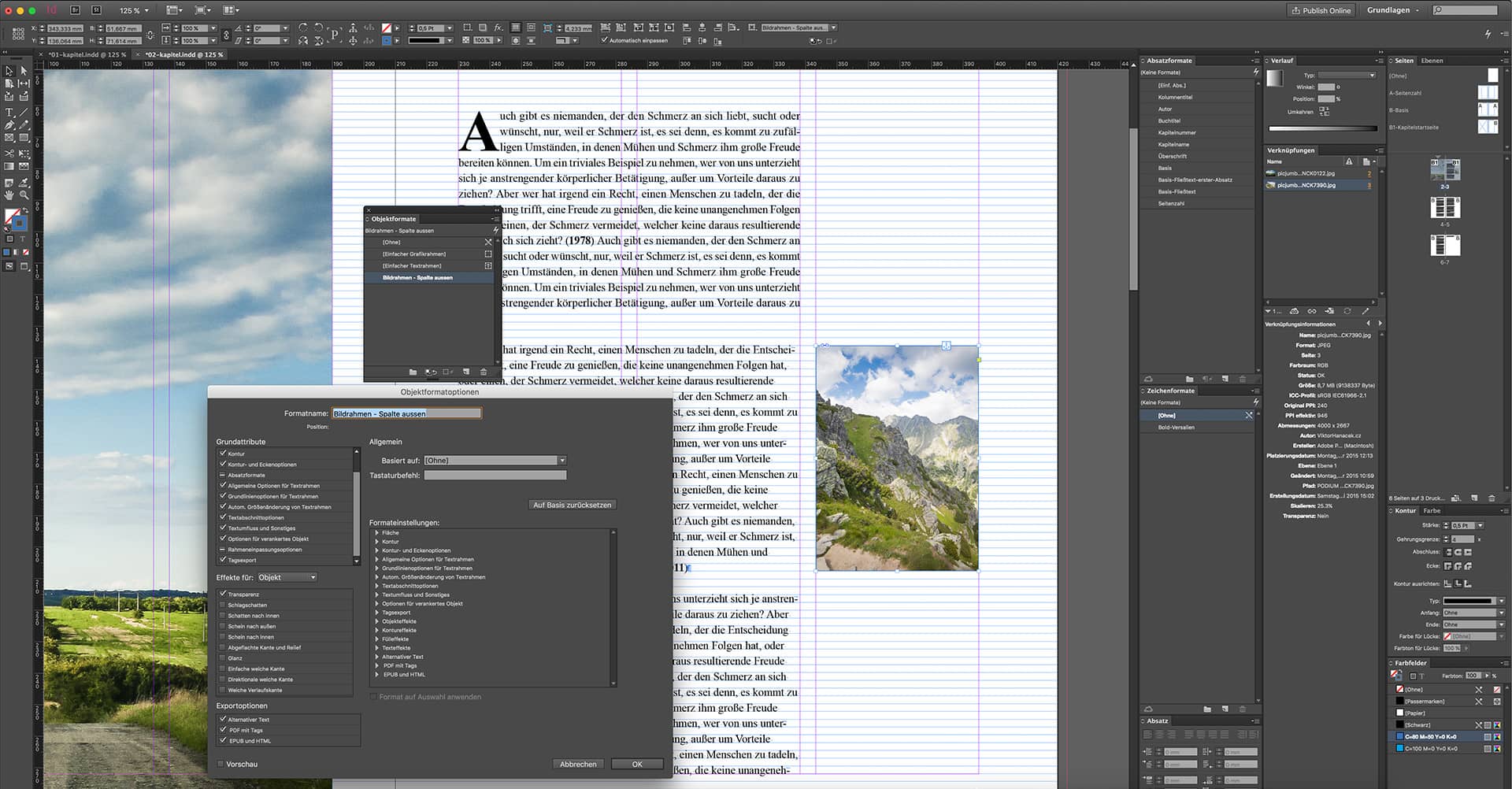Uncheck PDF mit Tags under Exportoptionen
Screen dimensions: 1512x789
224,730
